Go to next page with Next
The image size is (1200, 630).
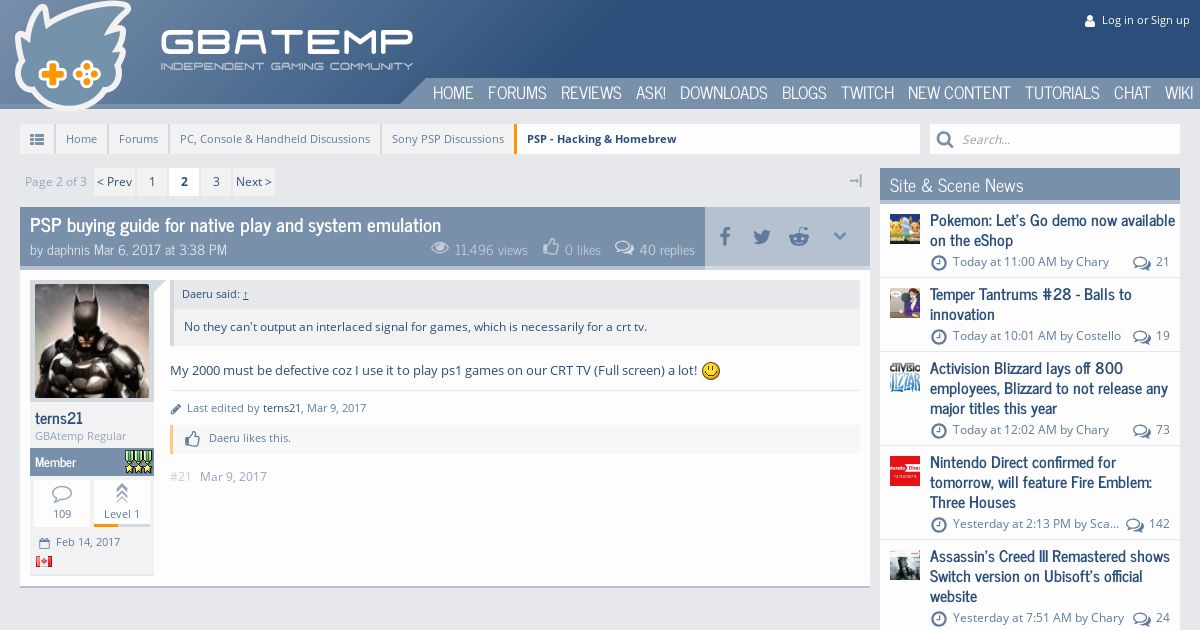253,182
